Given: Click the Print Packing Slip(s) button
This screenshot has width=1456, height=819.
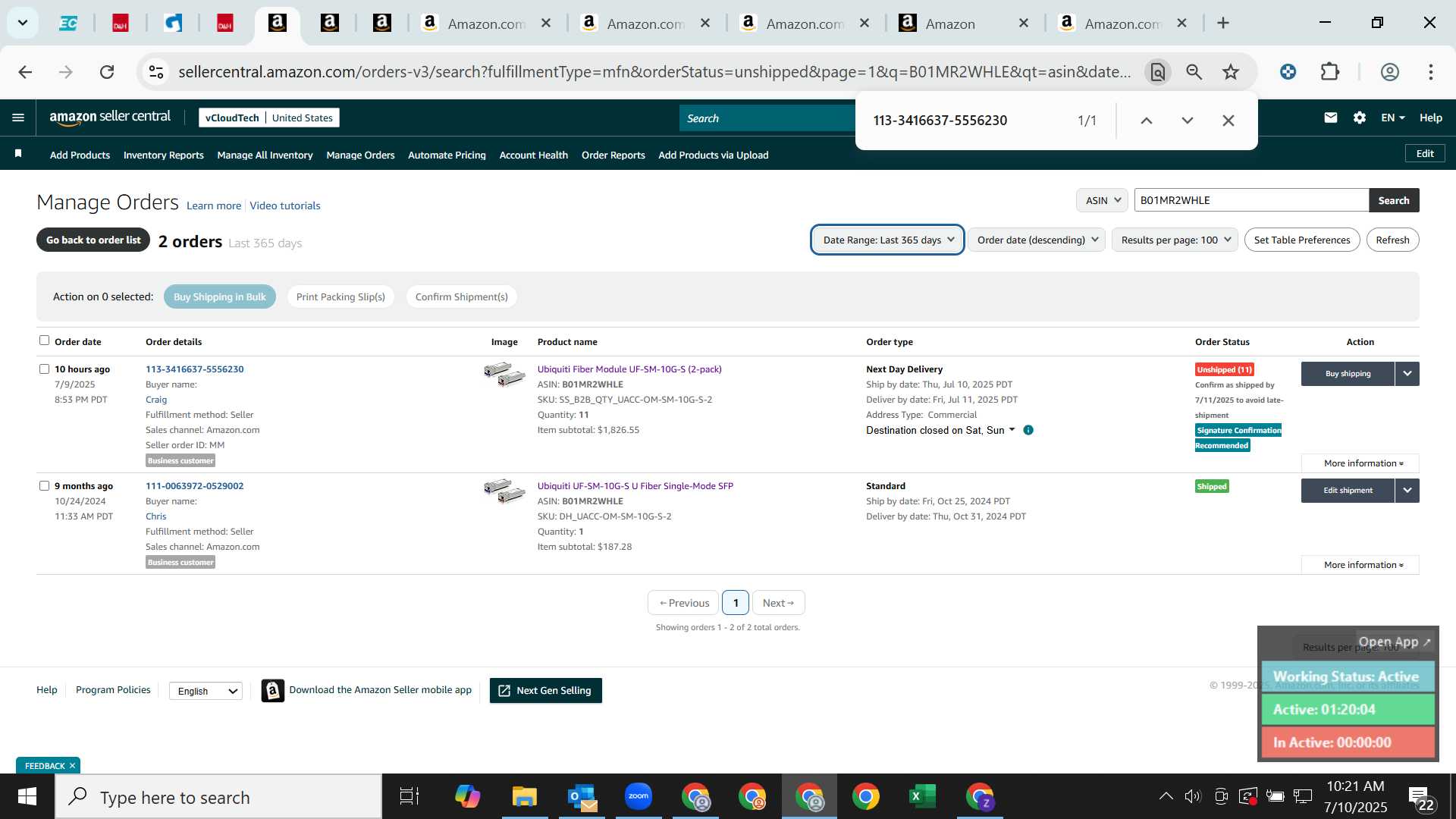Looking at the screenshot, I should 340,297.
